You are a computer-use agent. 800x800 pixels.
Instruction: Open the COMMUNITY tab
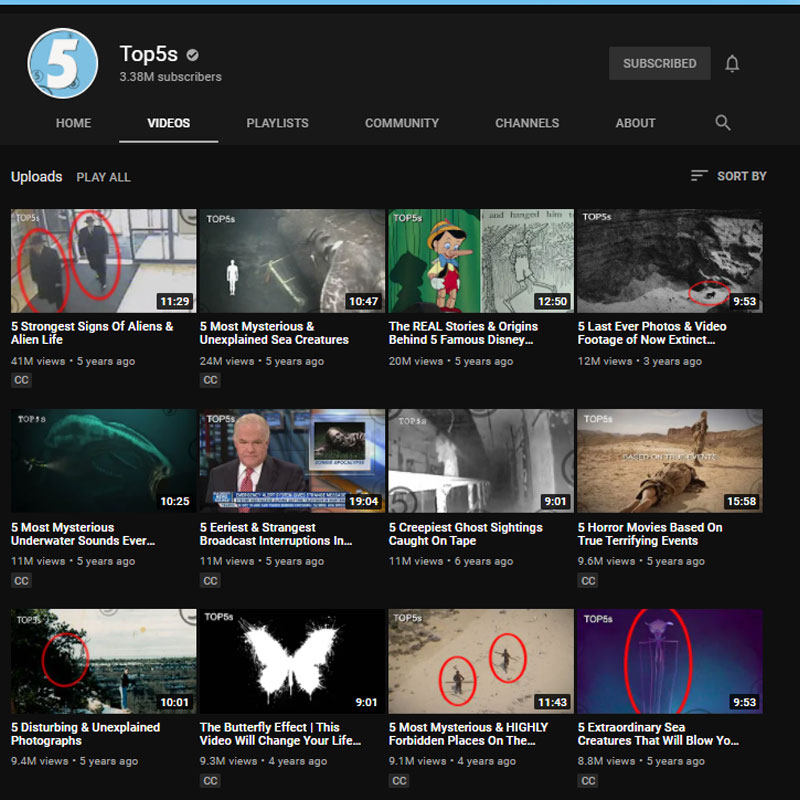(x=402, y=123)
